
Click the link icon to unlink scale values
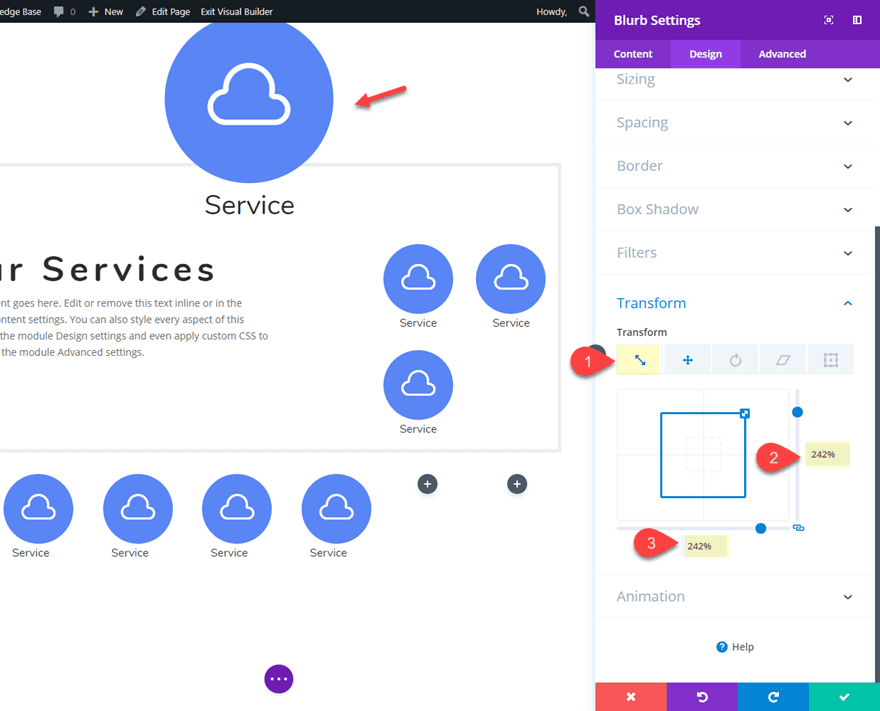click(798, 528)
